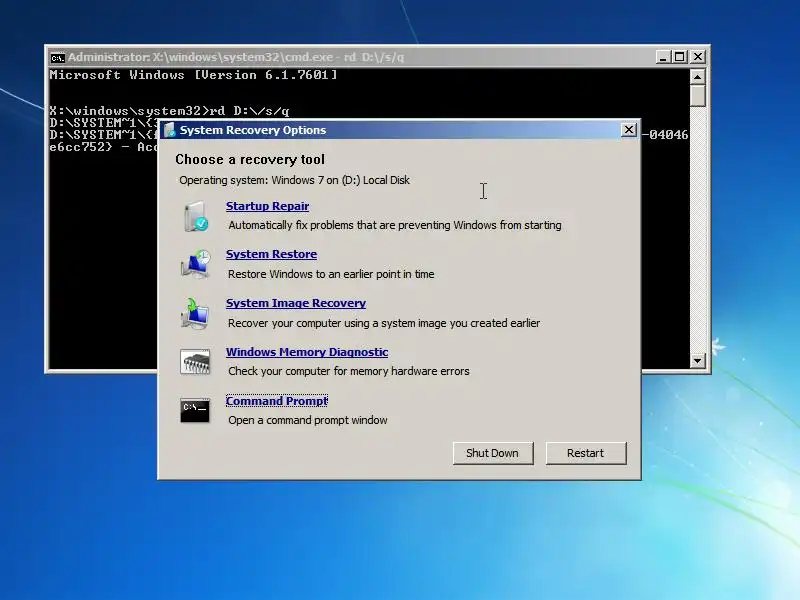Click the Startup Repair disk icon
Viewport: 800px width, 600px height.
196,216
